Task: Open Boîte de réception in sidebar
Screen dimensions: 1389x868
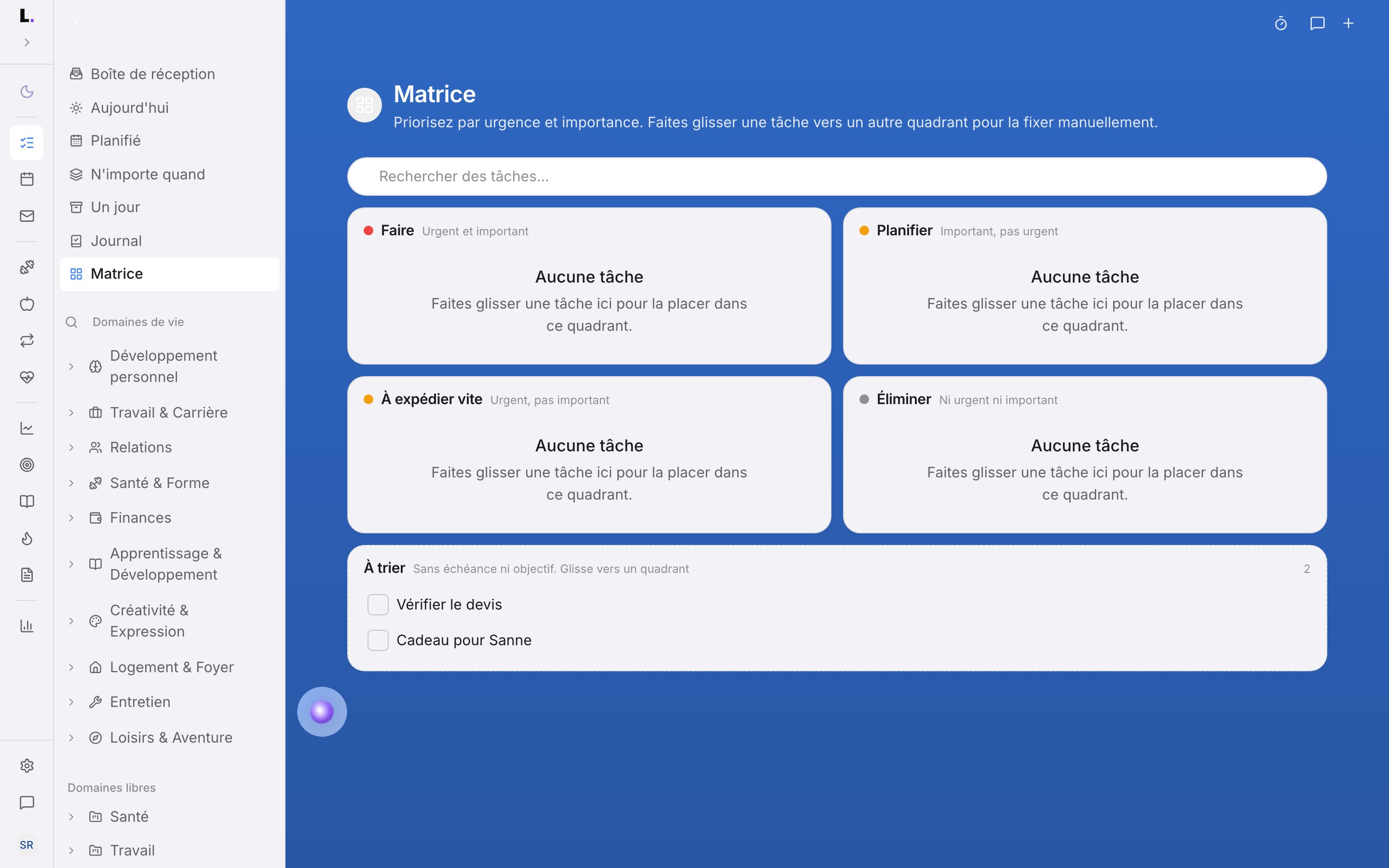Action: 169,74
